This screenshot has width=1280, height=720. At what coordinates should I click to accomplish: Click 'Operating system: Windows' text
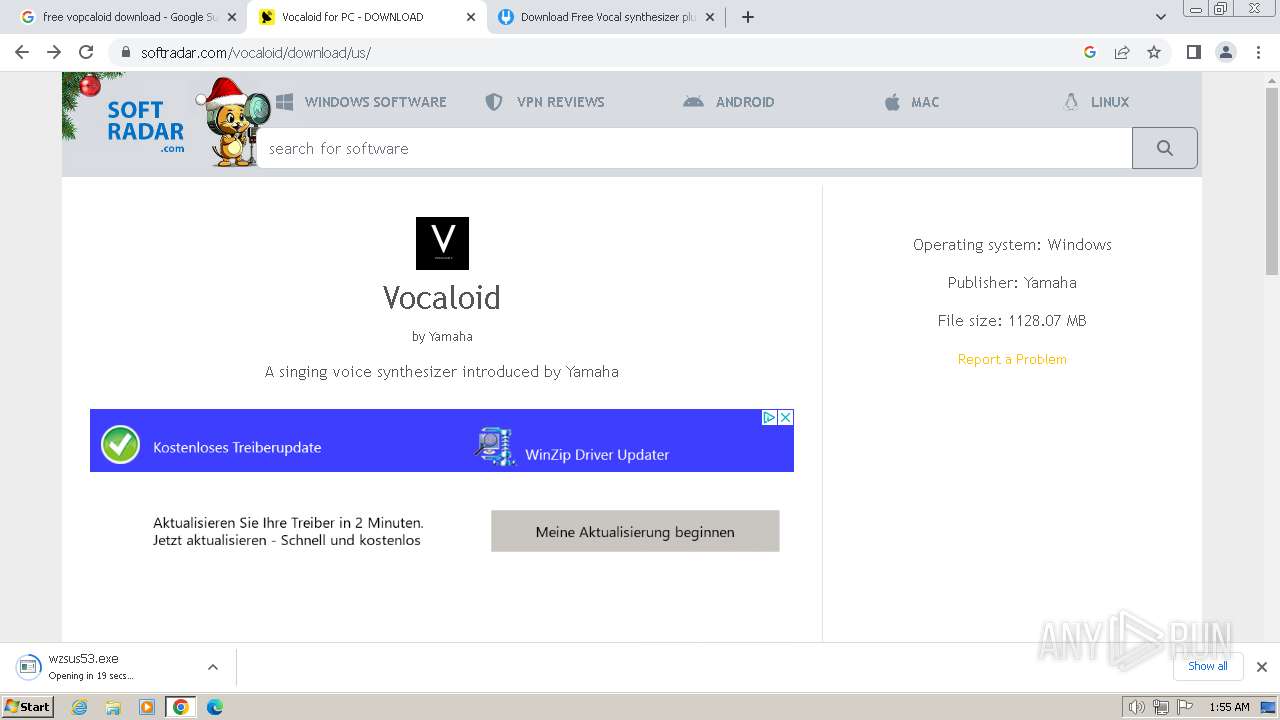click(1012, 244)
